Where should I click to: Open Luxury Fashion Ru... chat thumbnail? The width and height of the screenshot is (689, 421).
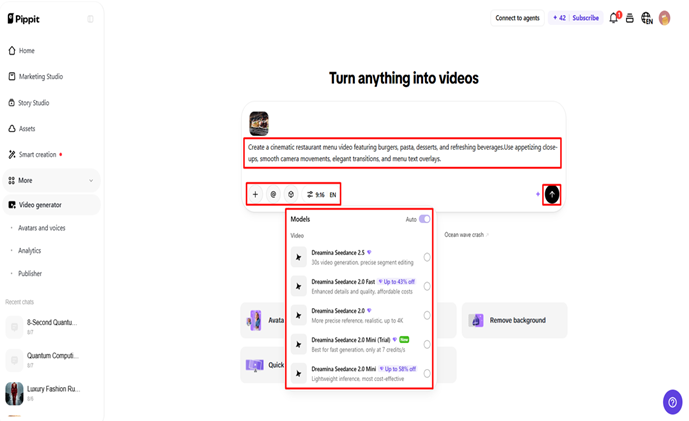coord(14,393)
